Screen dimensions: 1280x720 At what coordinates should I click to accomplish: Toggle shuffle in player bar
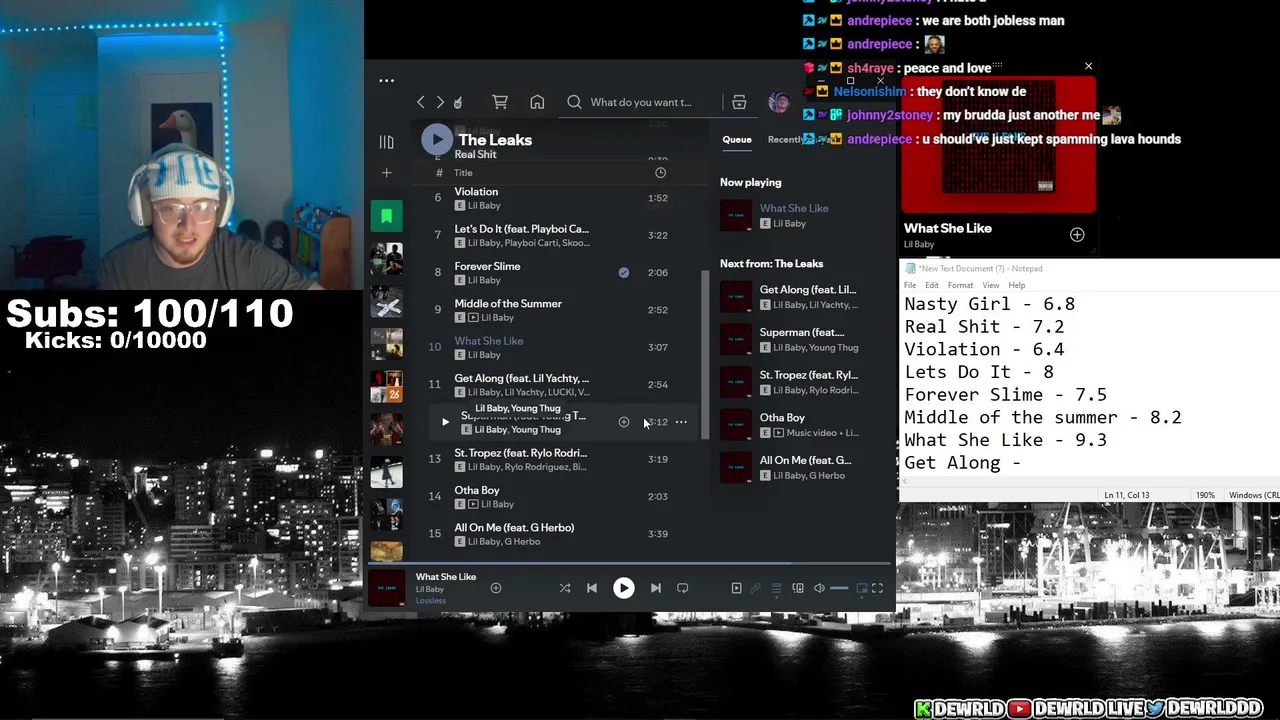click(x=565, y=588)
